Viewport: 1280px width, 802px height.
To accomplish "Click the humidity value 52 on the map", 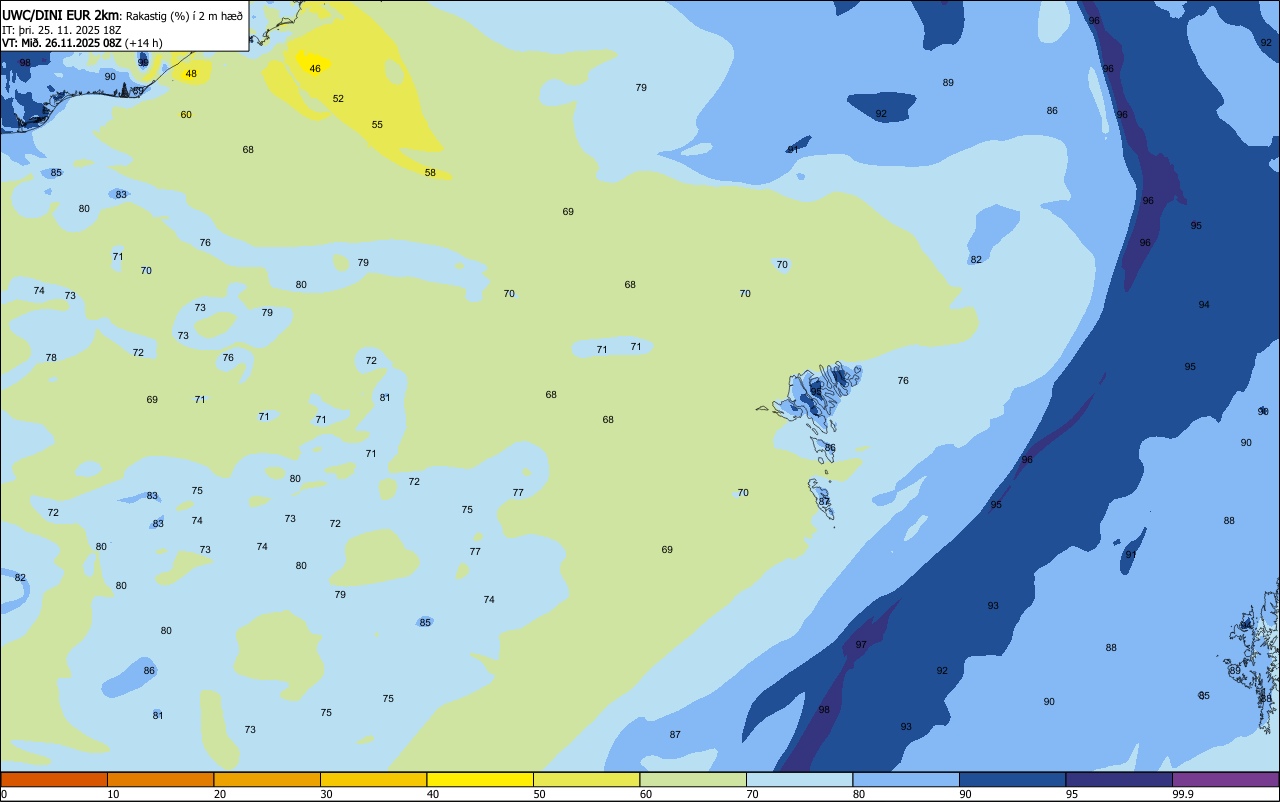I will coord(338,99).
